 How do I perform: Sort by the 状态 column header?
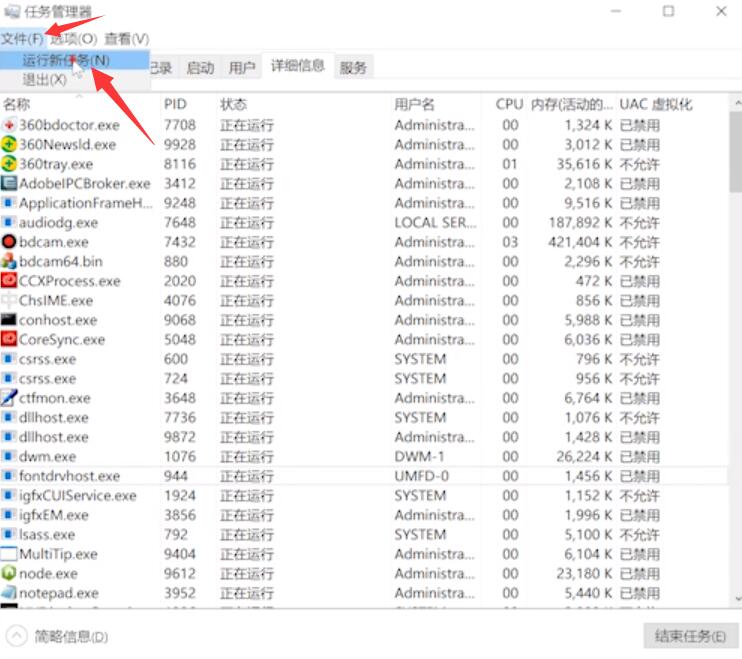coord(303,104)
